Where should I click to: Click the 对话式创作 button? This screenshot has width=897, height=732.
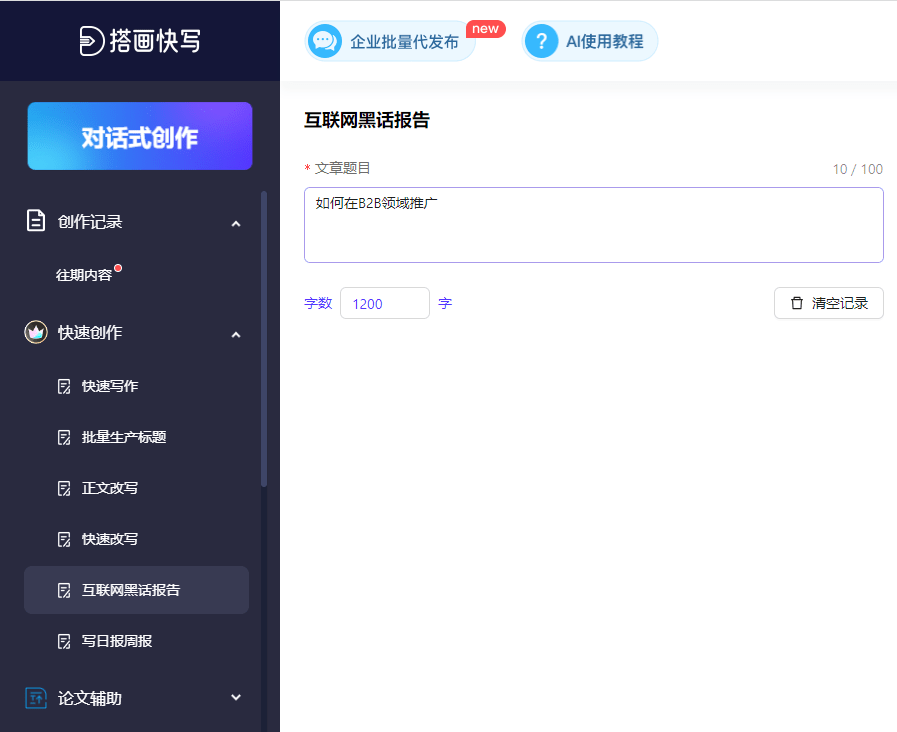[x=139, y=136]
